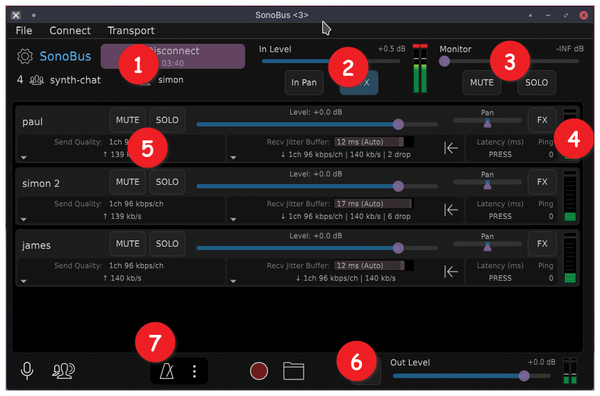The width and height of the screenshot is (600, 396).
Task: Adjust james's Level slider
Action: [x=317, y=248]
